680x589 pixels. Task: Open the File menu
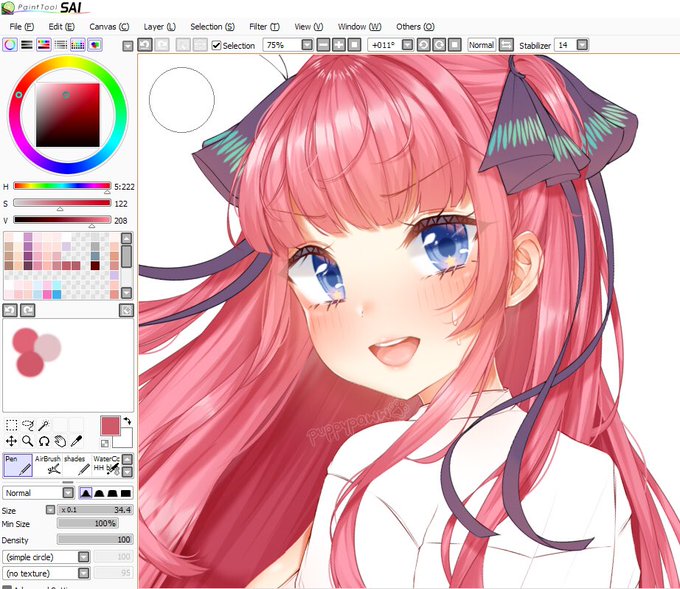tap(21, 26)
